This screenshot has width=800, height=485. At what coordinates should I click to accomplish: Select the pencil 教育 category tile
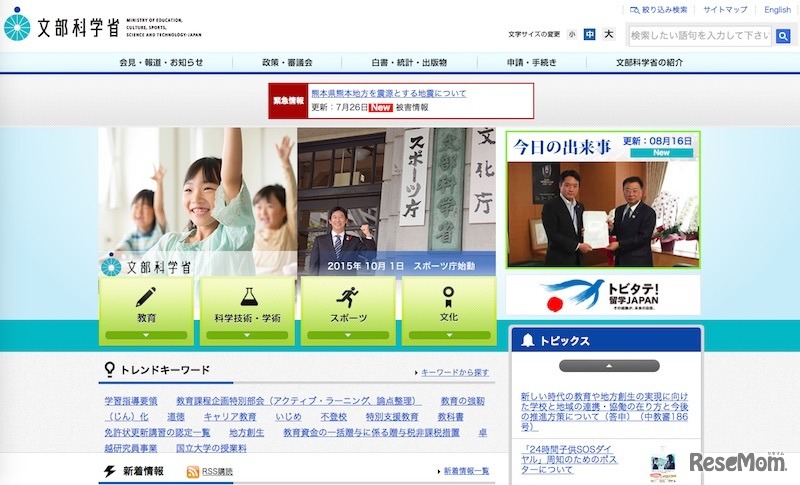coord(146,311)
